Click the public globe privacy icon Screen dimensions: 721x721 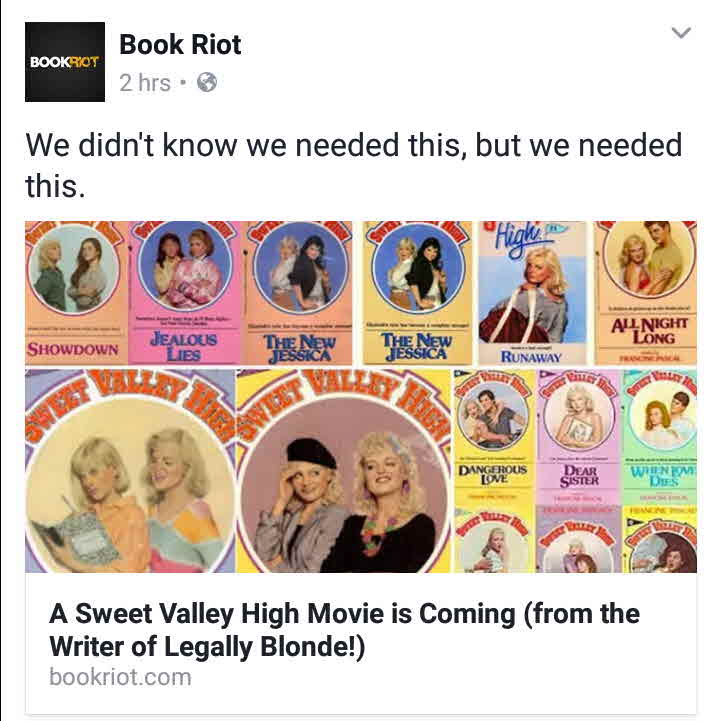(207, 83)
